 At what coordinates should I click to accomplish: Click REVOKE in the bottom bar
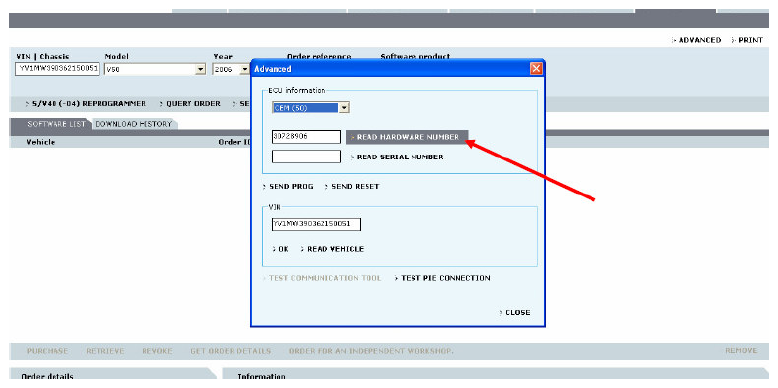(157, 351)
